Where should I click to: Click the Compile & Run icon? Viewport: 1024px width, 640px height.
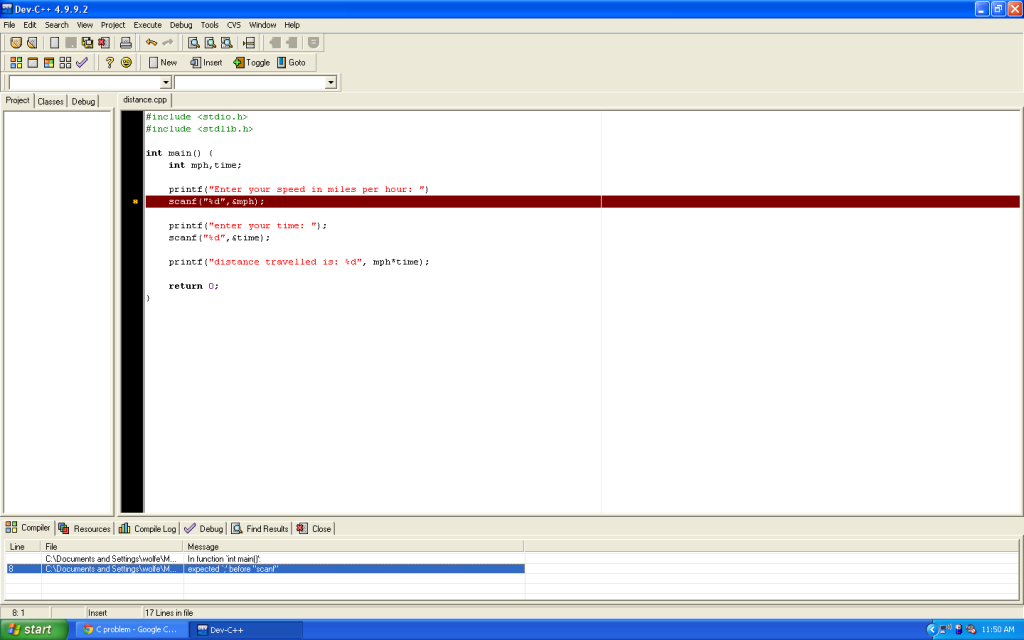(49, 62)
